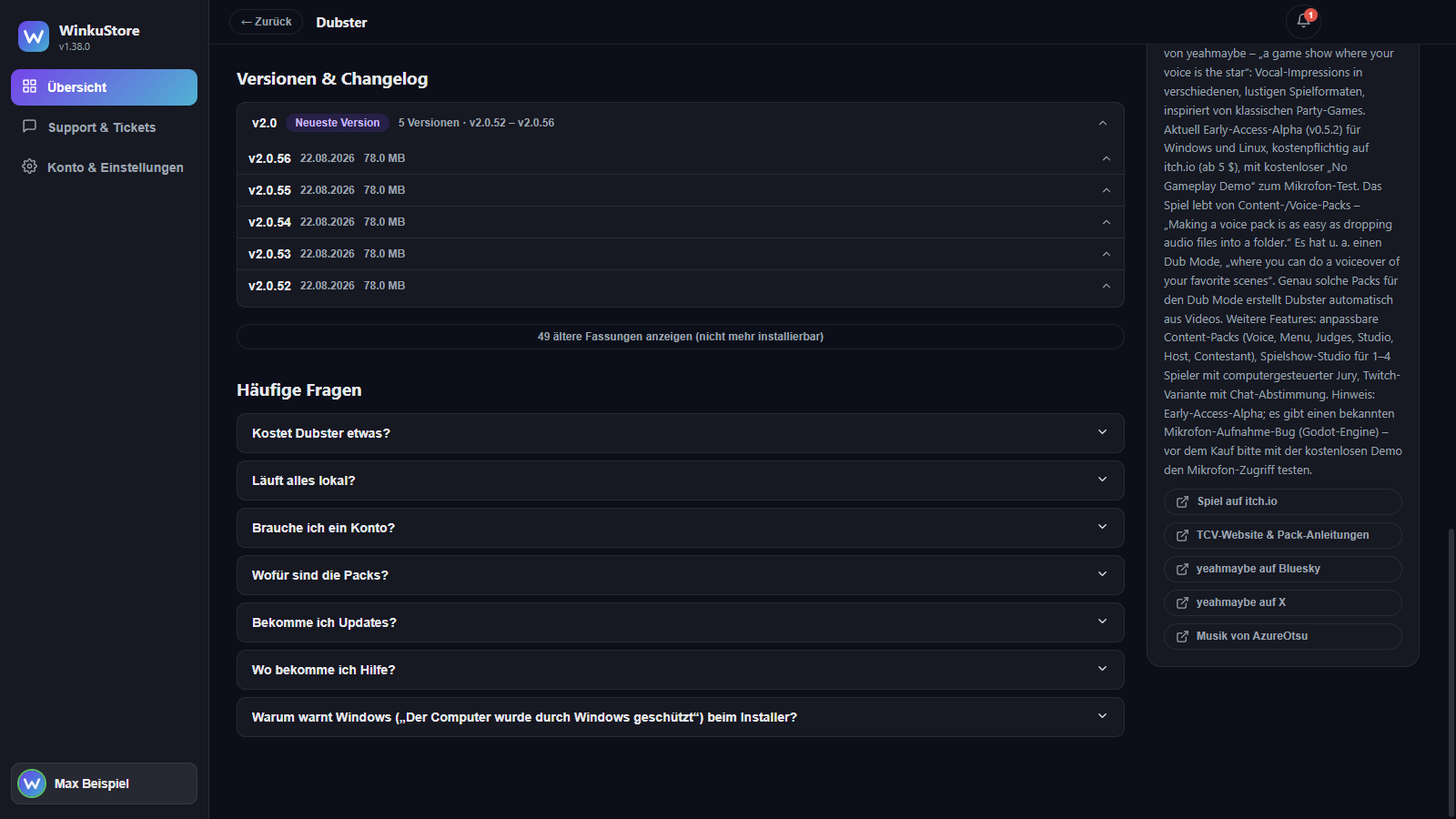Open Support & Tickets in sidebar
1456x819 pixels.
coord(104,127)
